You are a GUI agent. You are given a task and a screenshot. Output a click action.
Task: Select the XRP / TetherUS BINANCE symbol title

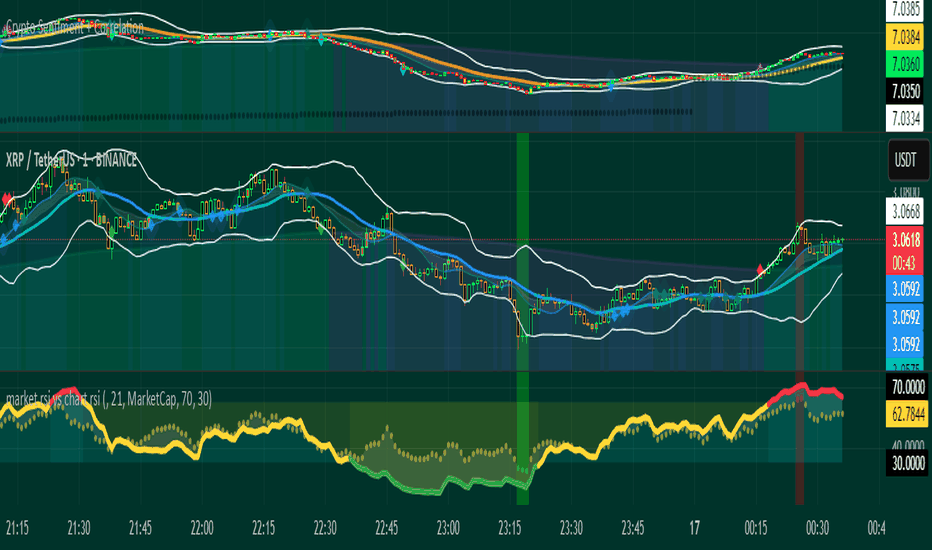pyautogui.click(x=71, y=160)
